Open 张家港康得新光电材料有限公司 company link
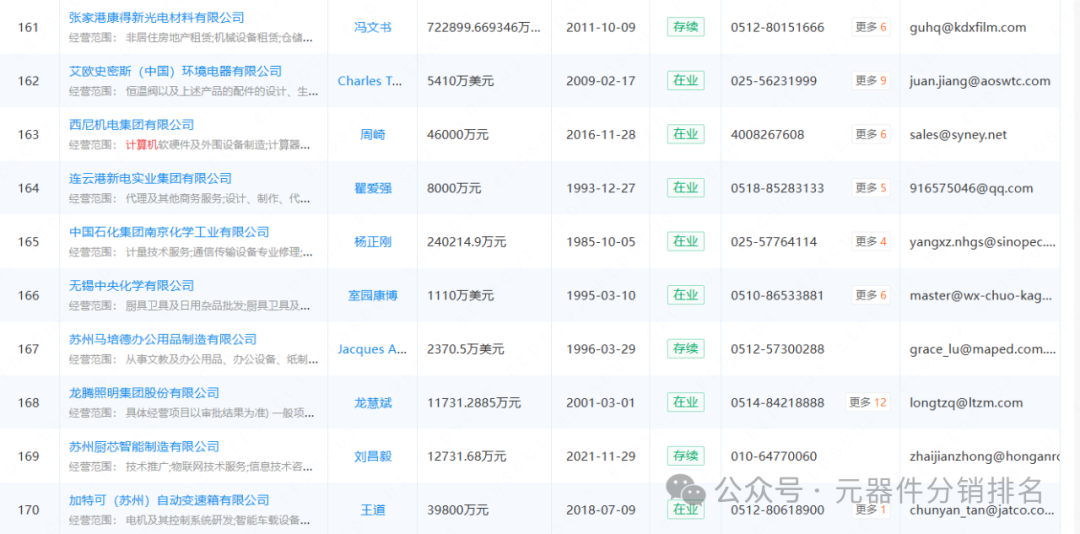The height and width of the screenshot is (534, 1080). (156, 18)
